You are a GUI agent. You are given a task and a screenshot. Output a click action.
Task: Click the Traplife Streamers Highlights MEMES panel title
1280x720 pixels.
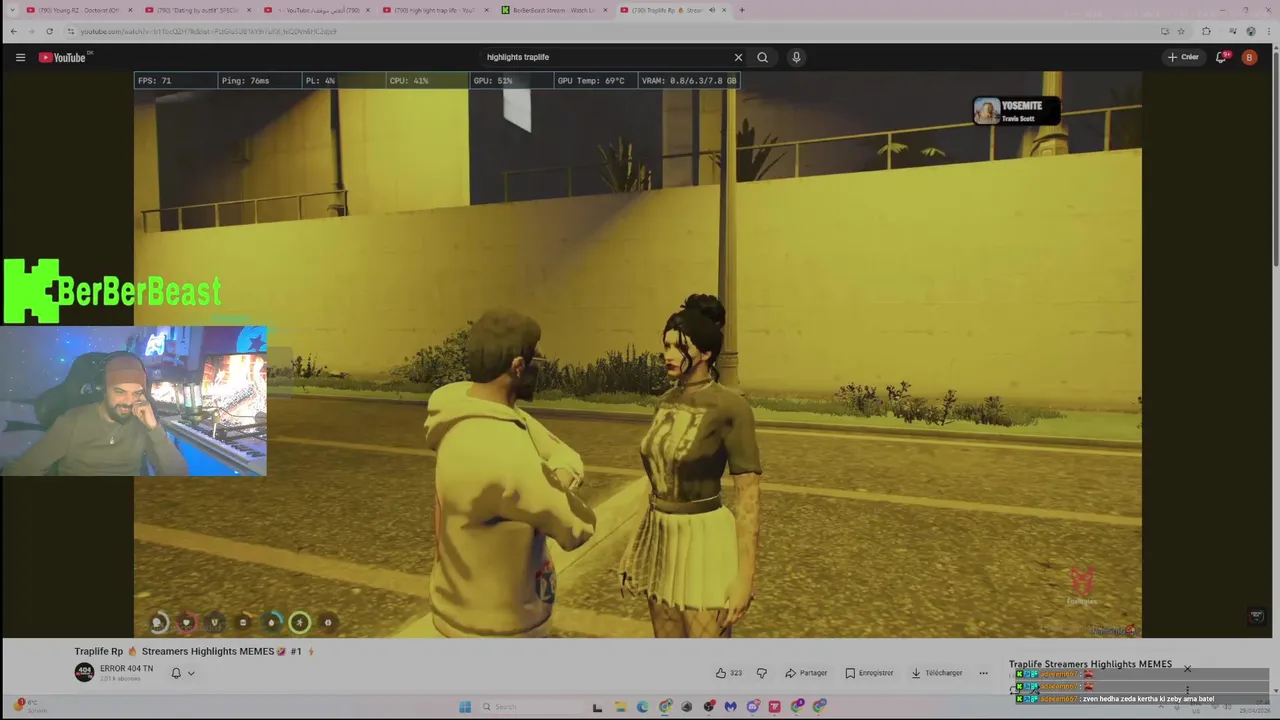(1090, 664)
